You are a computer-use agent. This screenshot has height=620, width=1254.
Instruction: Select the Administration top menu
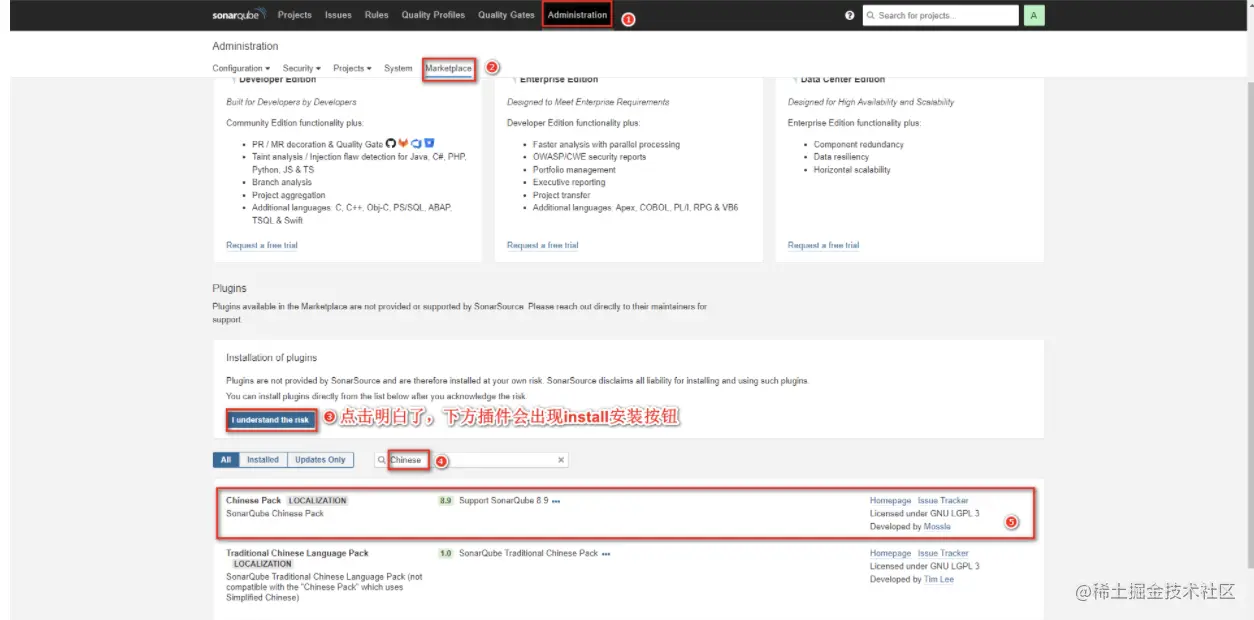(x=577, y=15)
